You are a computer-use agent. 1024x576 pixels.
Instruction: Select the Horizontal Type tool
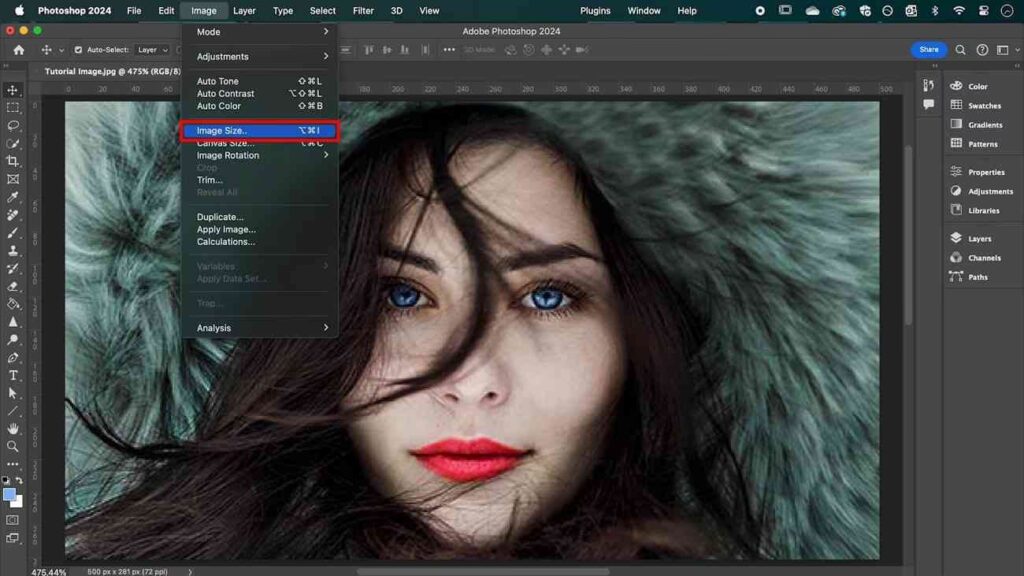pos(13,375)
